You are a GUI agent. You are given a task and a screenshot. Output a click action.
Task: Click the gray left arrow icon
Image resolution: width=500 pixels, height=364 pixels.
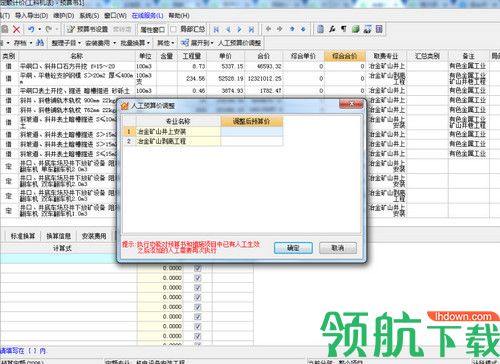click(268, 29)
